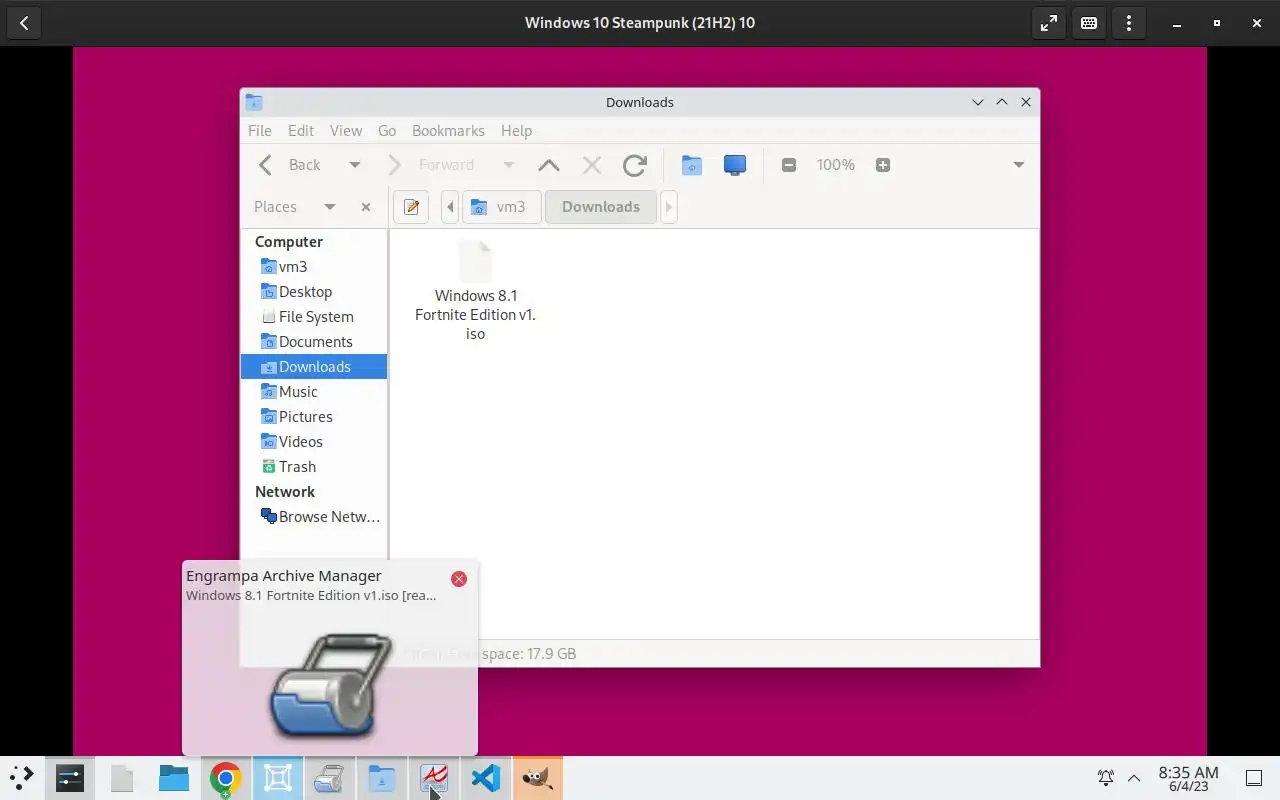Go back with the viewer's top-left arrow
Image resolution: width=1280 pixels, height=800 pixels.
point(24,23)
